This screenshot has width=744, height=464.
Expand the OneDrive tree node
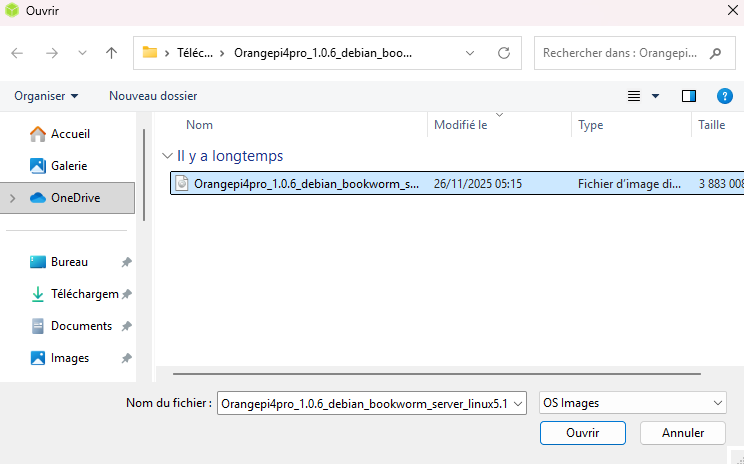tap(12, 198)
